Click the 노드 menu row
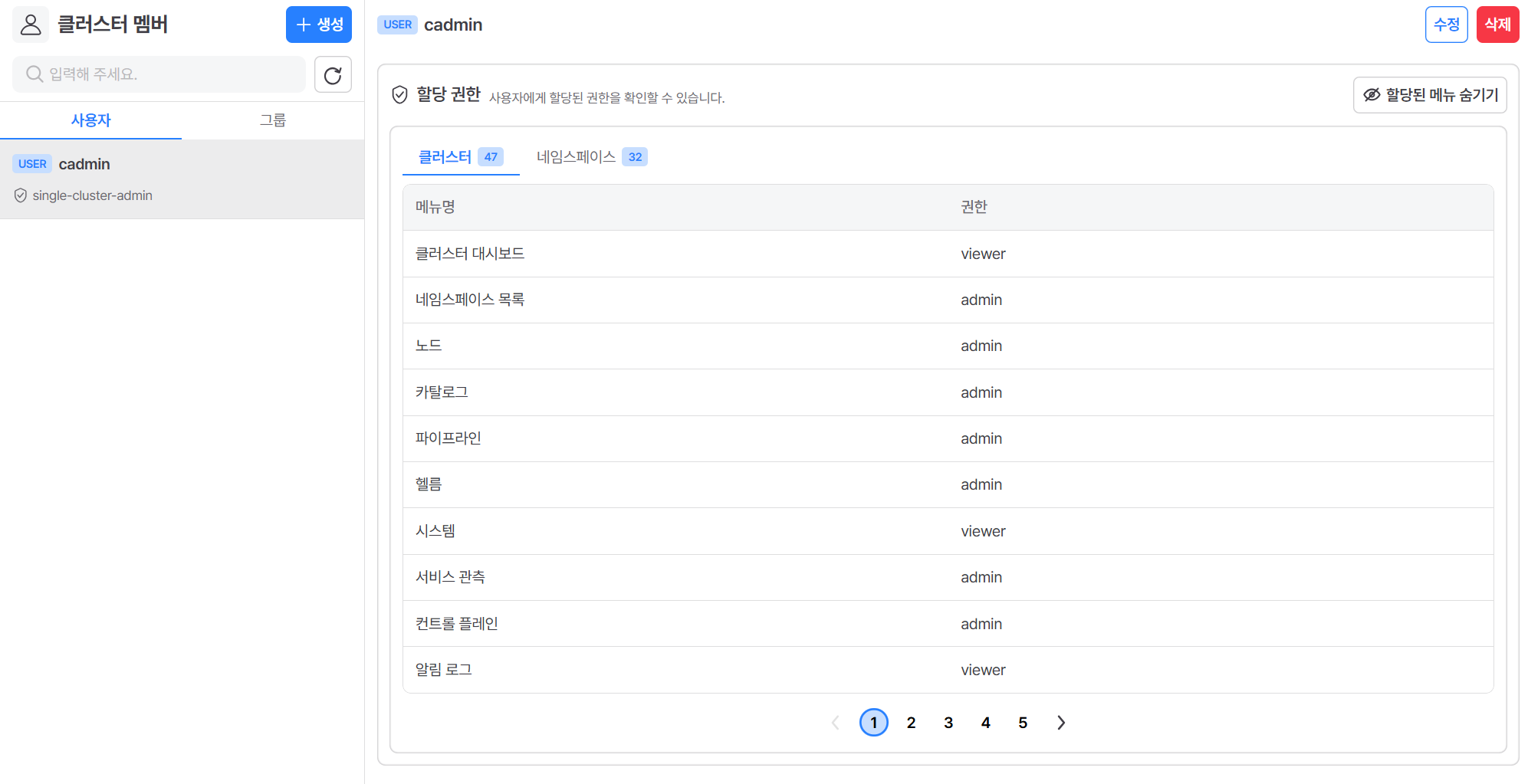 948,346
